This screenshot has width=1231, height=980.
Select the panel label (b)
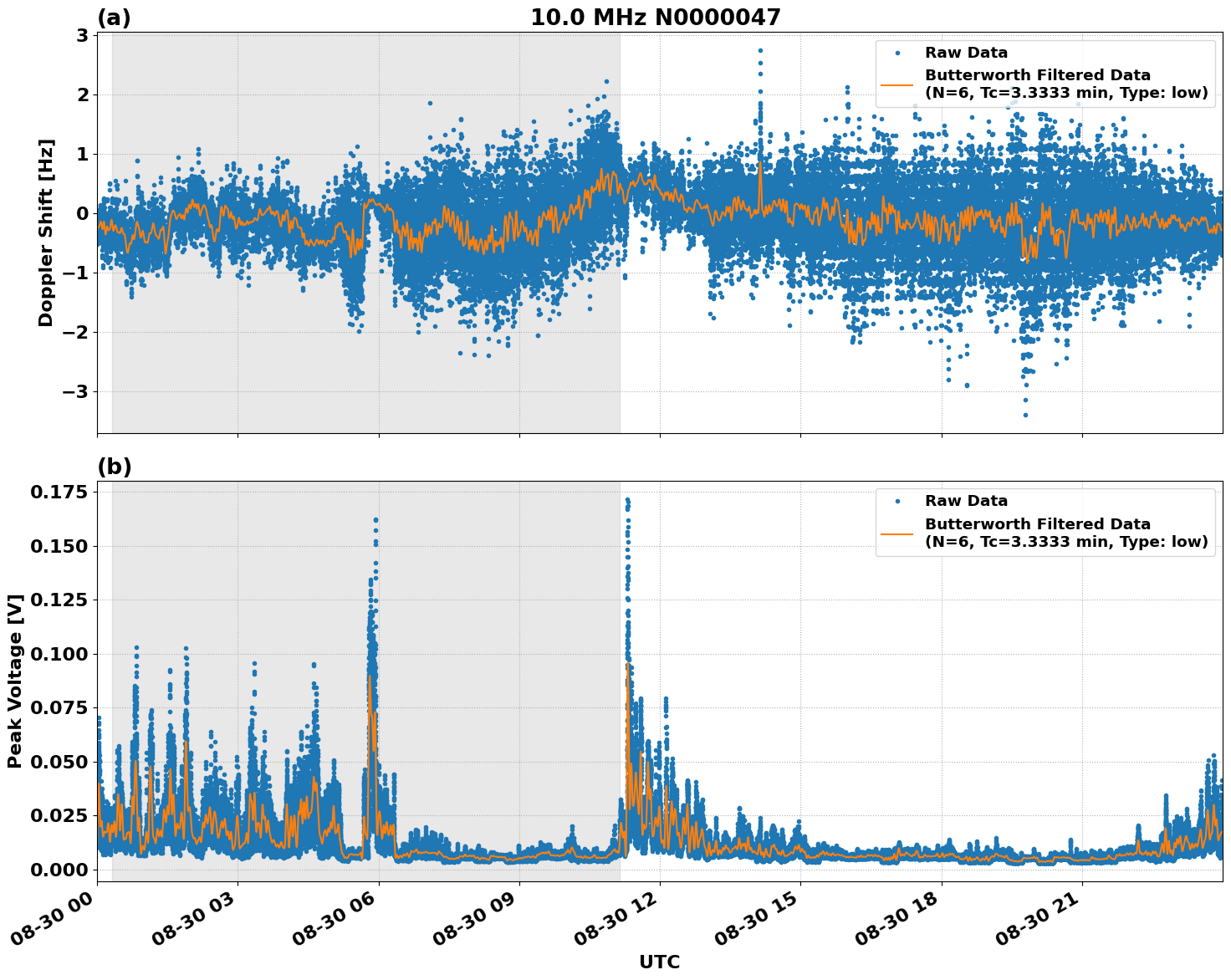point(115,465)
